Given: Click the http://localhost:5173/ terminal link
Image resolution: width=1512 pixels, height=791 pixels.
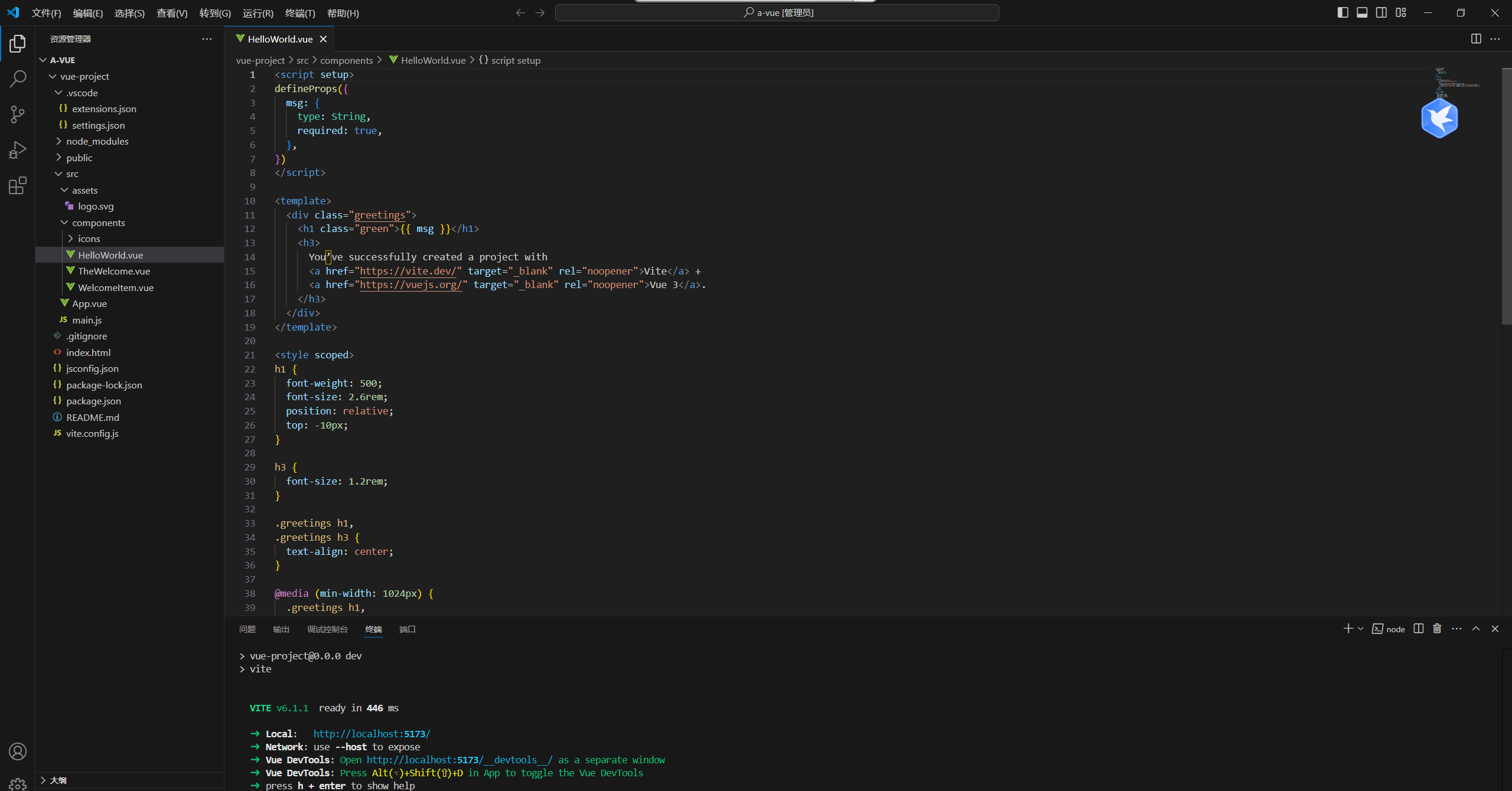Looking at the screenshot, I should coord(372,734).
